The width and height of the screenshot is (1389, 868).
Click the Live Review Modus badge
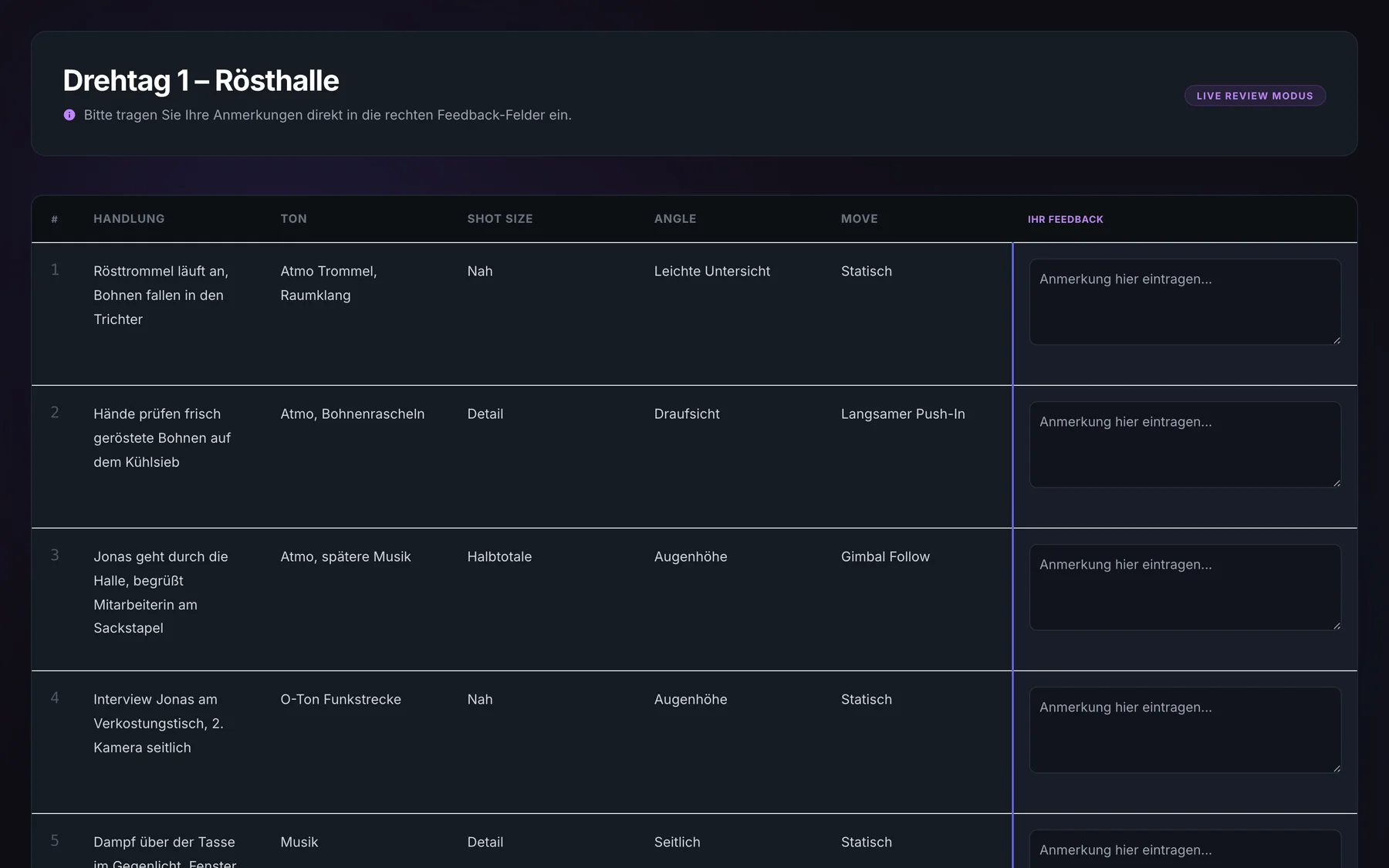tap(1255, 96)
